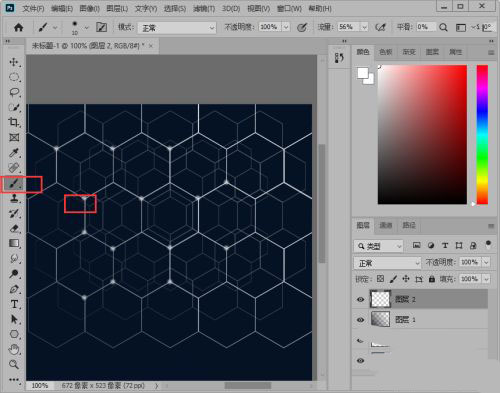Screen dimensions: 500x393
Task: Open the brush preset picker arrow
Action: (86, 28)
